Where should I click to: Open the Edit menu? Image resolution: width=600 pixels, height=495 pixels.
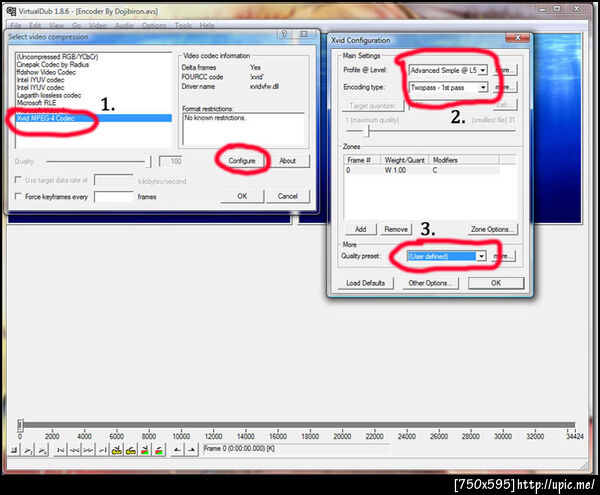coord(35,25)
